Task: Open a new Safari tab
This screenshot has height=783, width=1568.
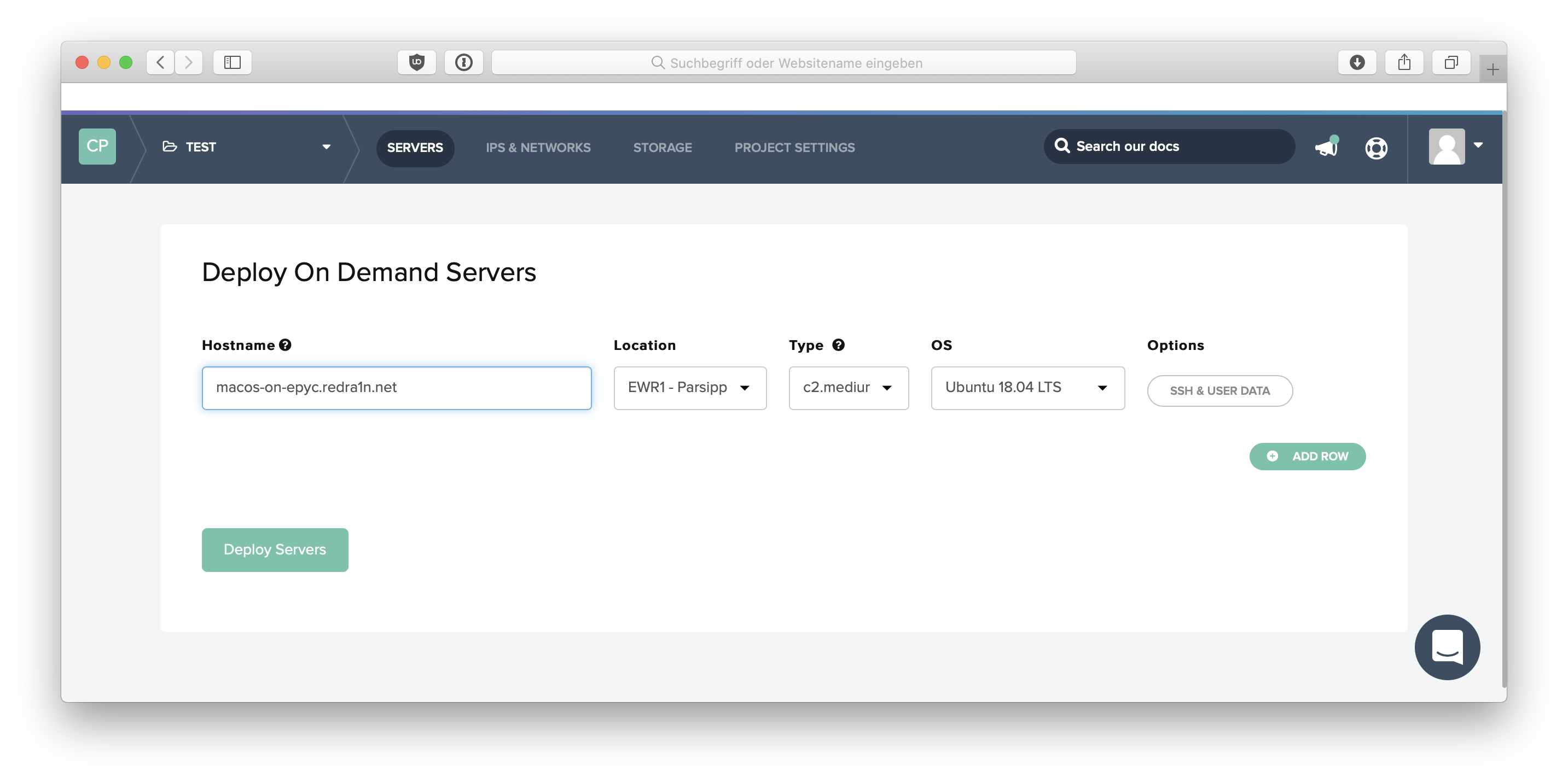Action: click(1492, 69)
